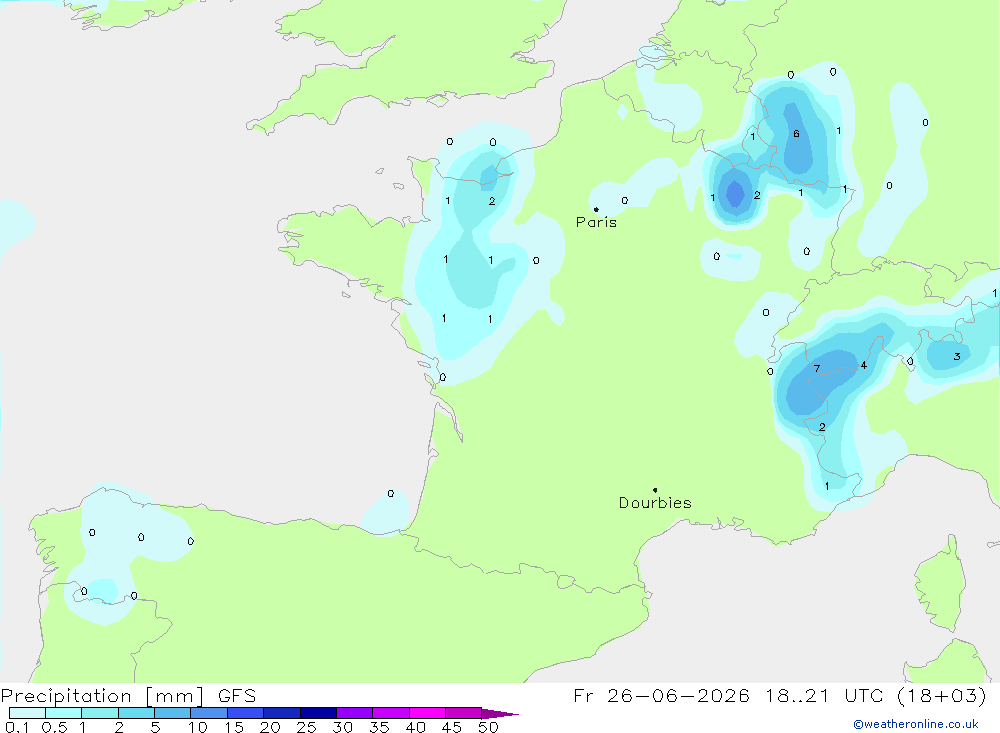This screenshot has height=733, width=1000.
Task: Click the legend value '10'
Action: tap(198, 727)
